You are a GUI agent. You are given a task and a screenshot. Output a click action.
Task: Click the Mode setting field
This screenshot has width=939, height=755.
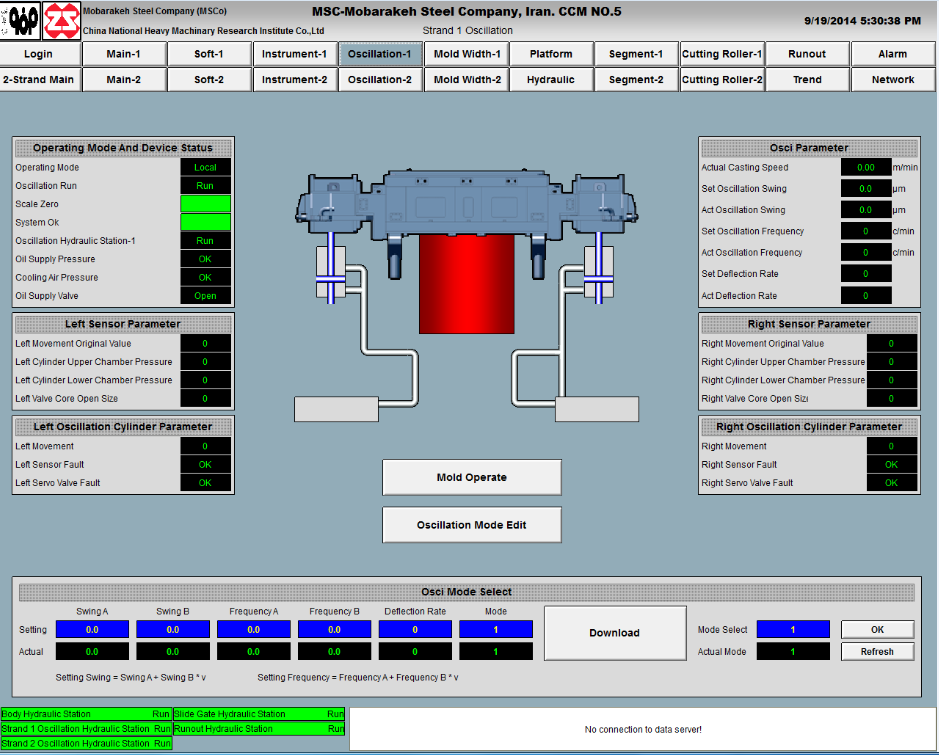496,630
